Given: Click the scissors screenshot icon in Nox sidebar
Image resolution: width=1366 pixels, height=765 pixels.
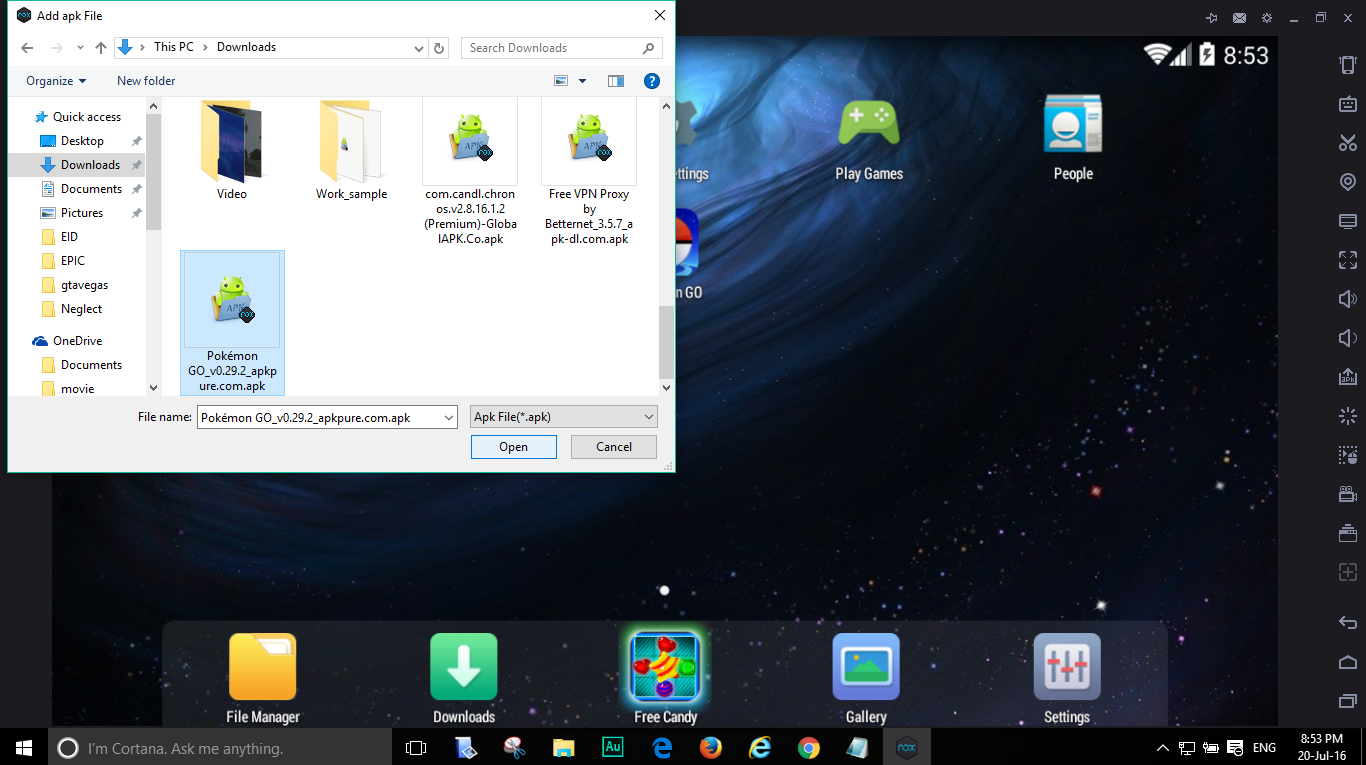Looking at the screenshot, I should click(1347, 143).
